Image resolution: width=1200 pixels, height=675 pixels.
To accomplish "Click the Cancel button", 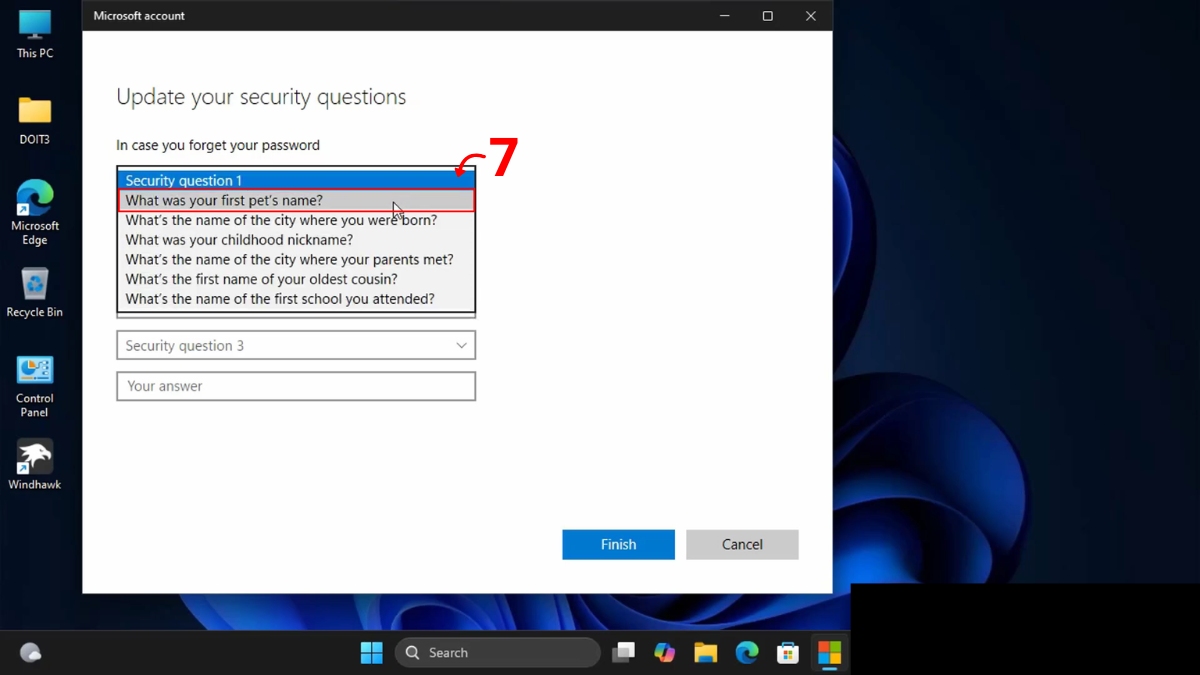I will point(742,544).
